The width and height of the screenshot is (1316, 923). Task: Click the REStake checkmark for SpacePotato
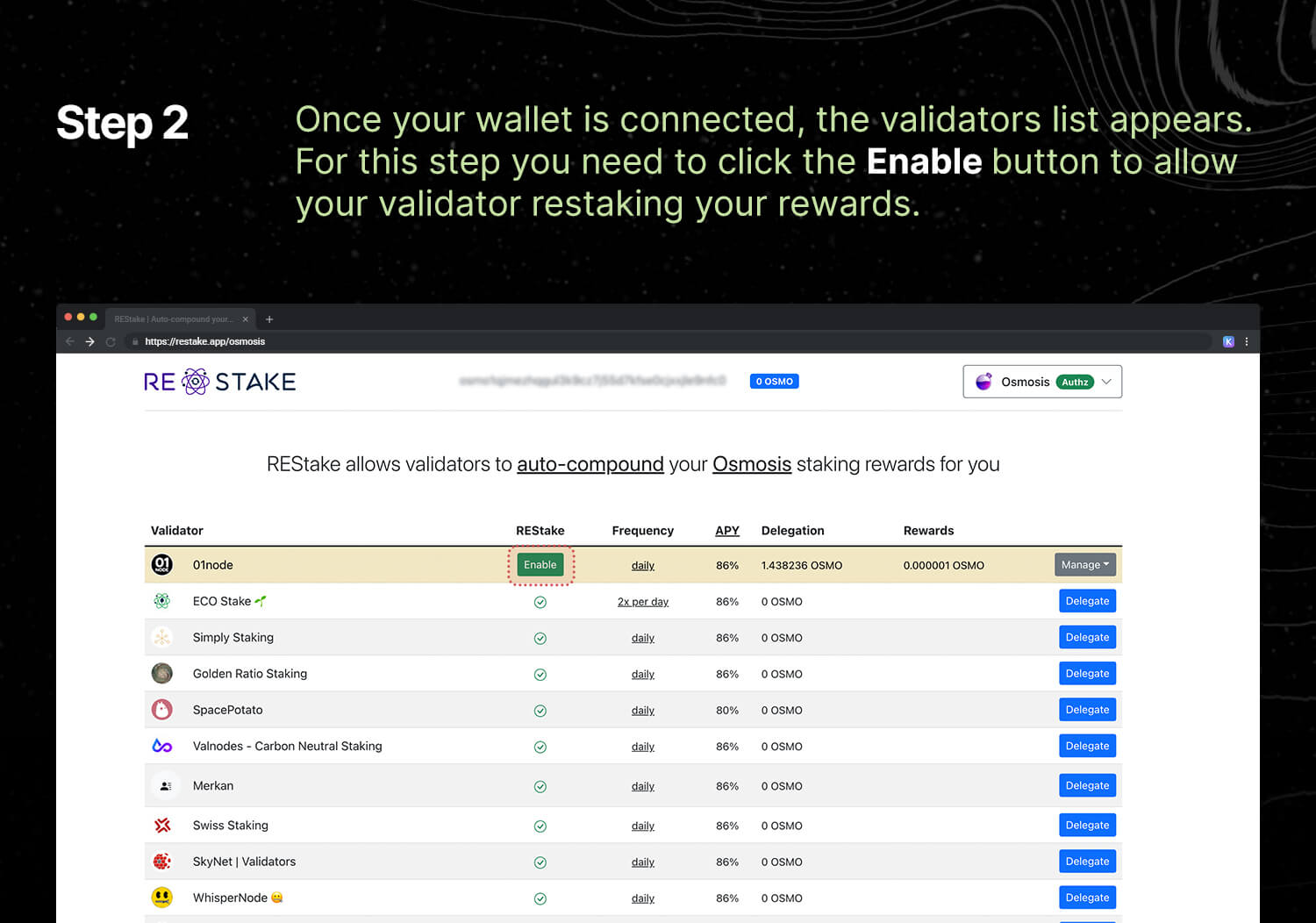point(540,711)
